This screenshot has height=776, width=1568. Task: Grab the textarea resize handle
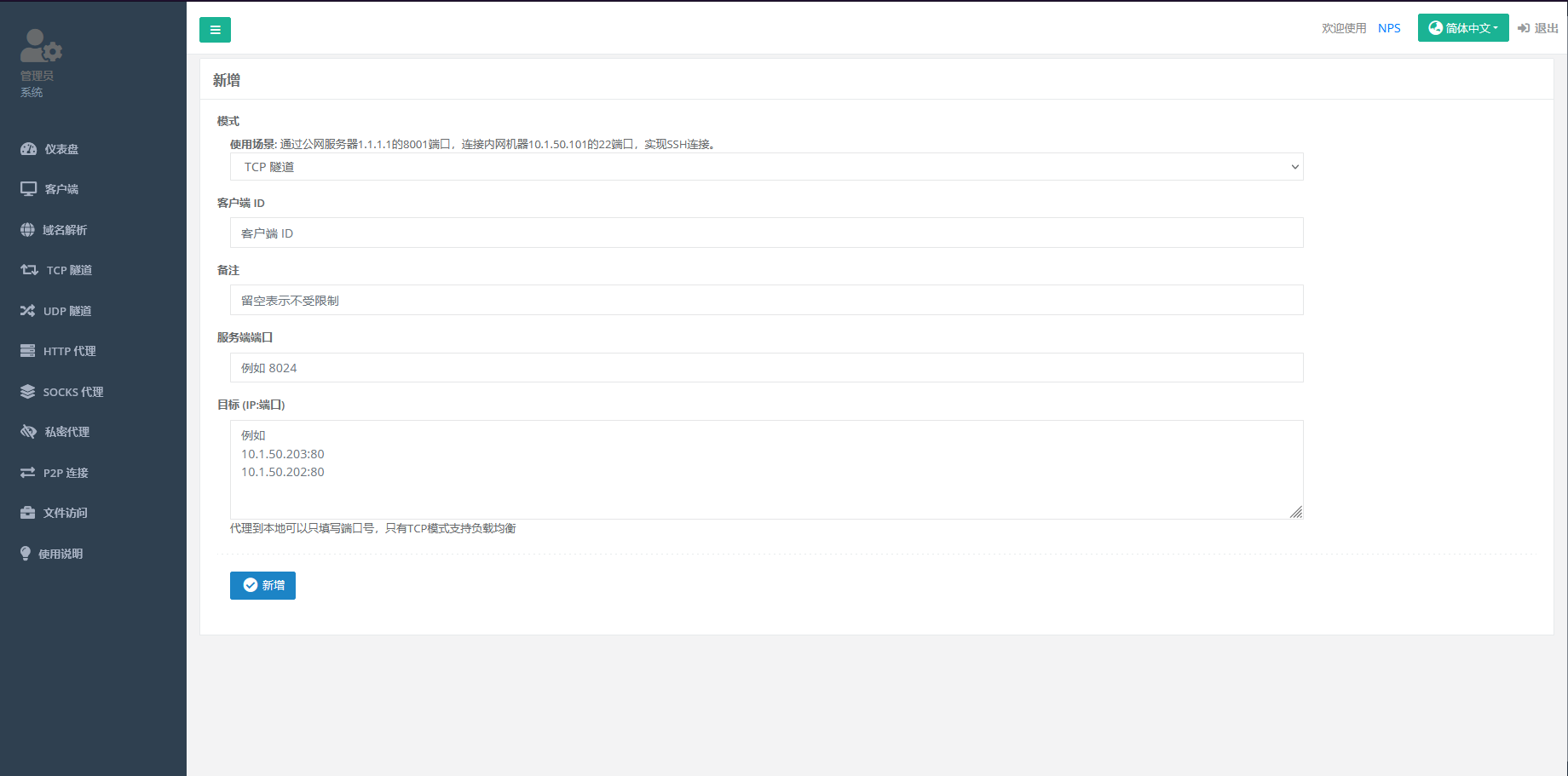(x=1296, y=512)
